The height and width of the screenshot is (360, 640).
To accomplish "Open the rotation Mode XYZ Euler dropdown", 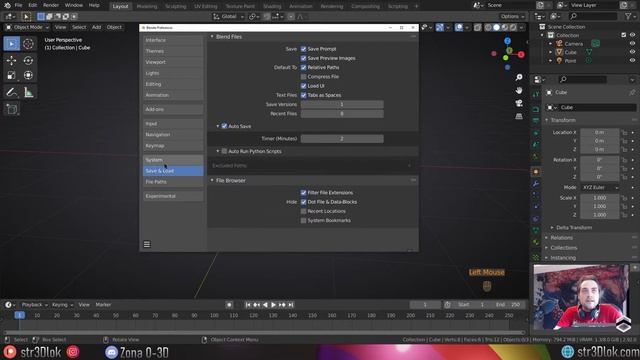I will coord(600,187).
